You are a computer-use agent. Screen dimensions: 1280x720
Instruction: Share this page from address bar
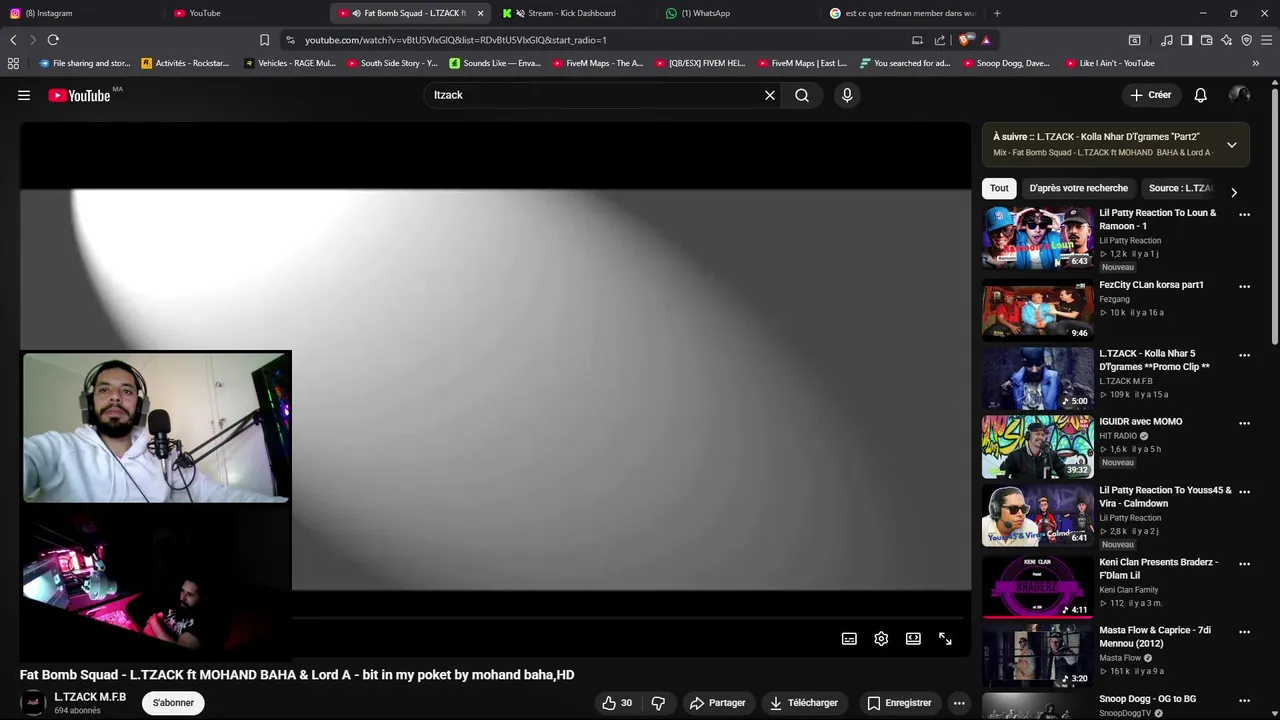[940, 40]
